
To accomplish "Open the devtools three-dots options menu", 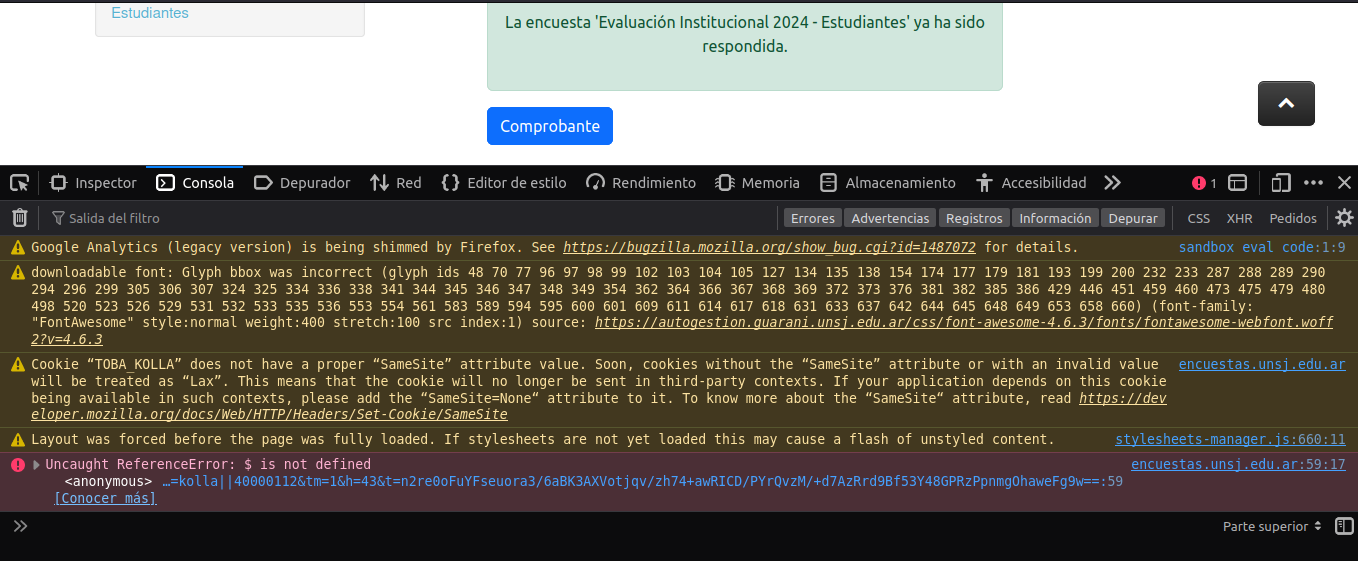I will click(1314, 183).
